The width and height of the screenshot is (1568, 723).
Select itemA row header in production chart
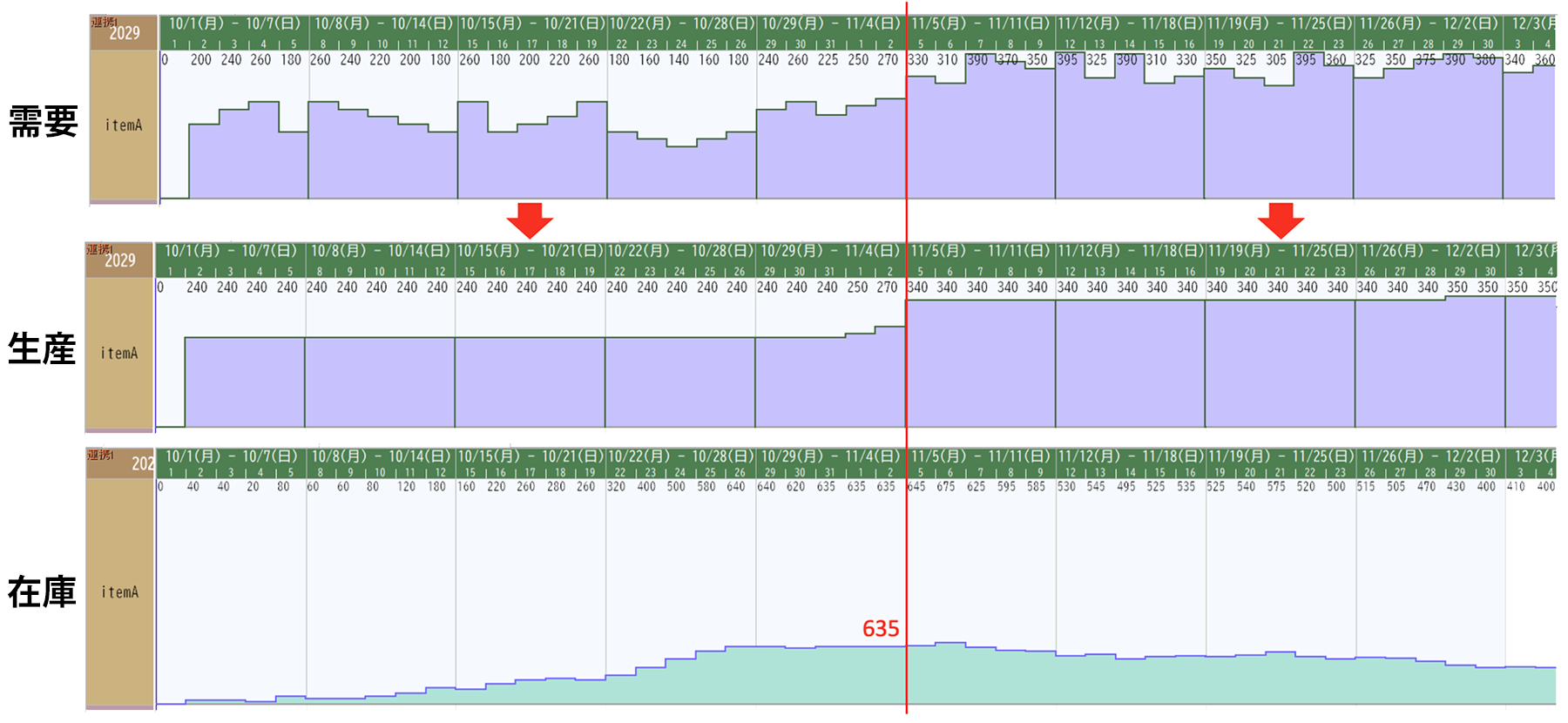pos(119,353)
